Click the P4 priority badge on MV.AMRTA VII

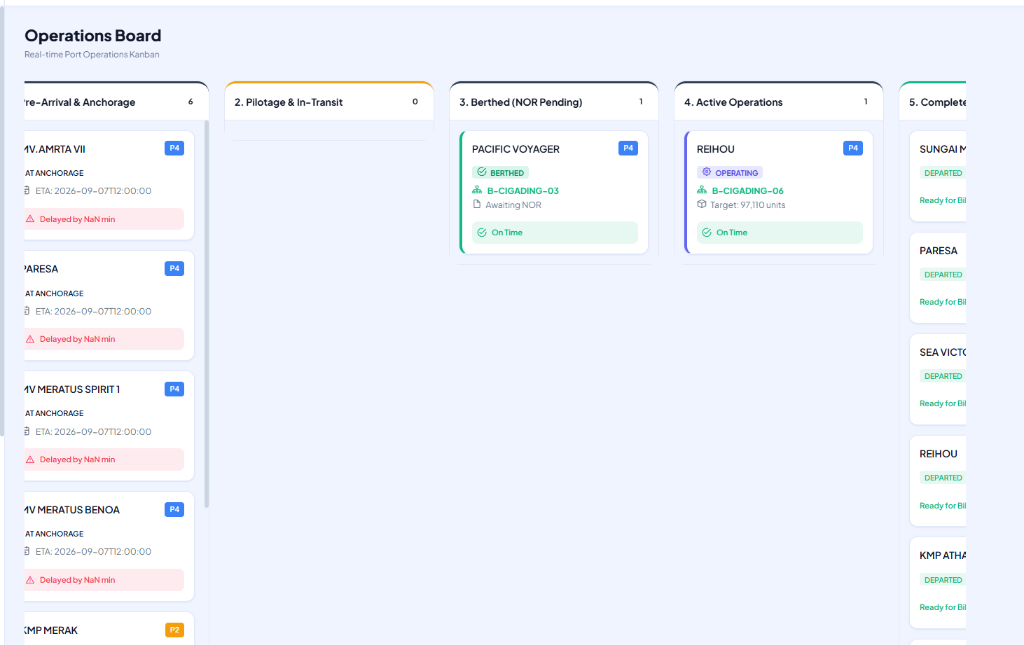[174, 148]
